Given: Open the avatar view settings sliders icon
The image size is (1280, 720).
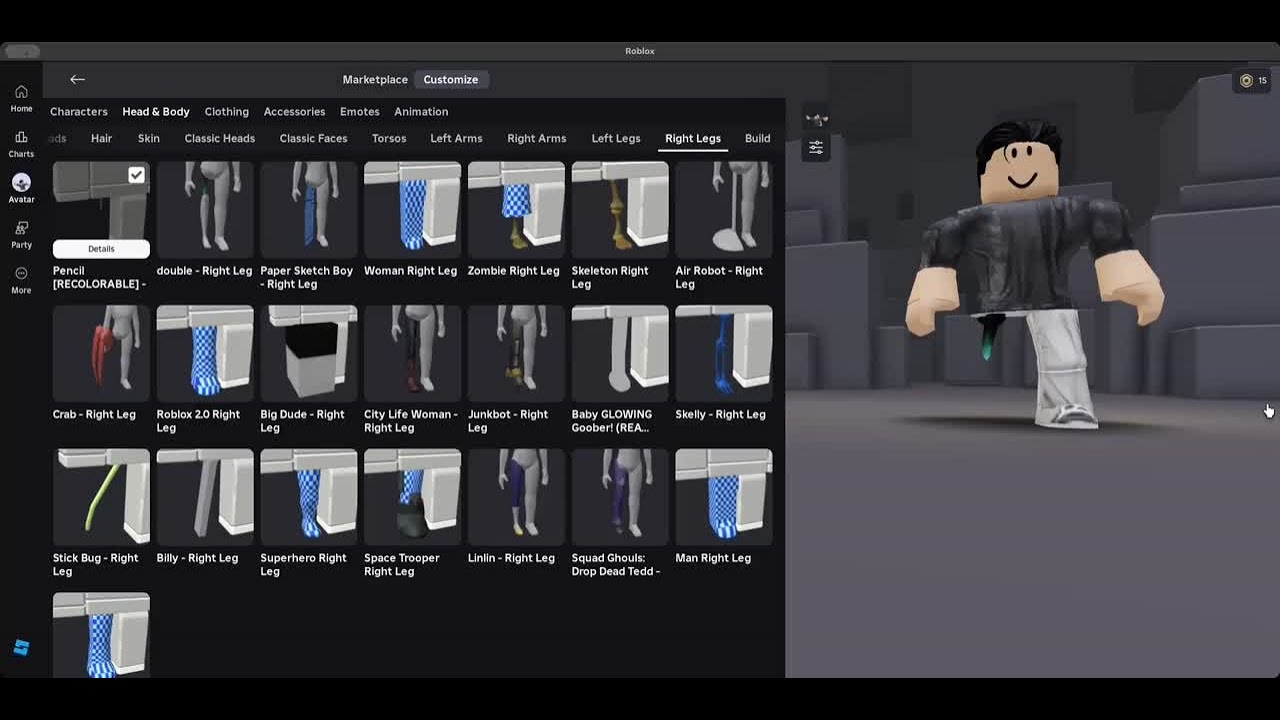Looking at the screenshot, I should pyautogui.click(x=816, y=148).
